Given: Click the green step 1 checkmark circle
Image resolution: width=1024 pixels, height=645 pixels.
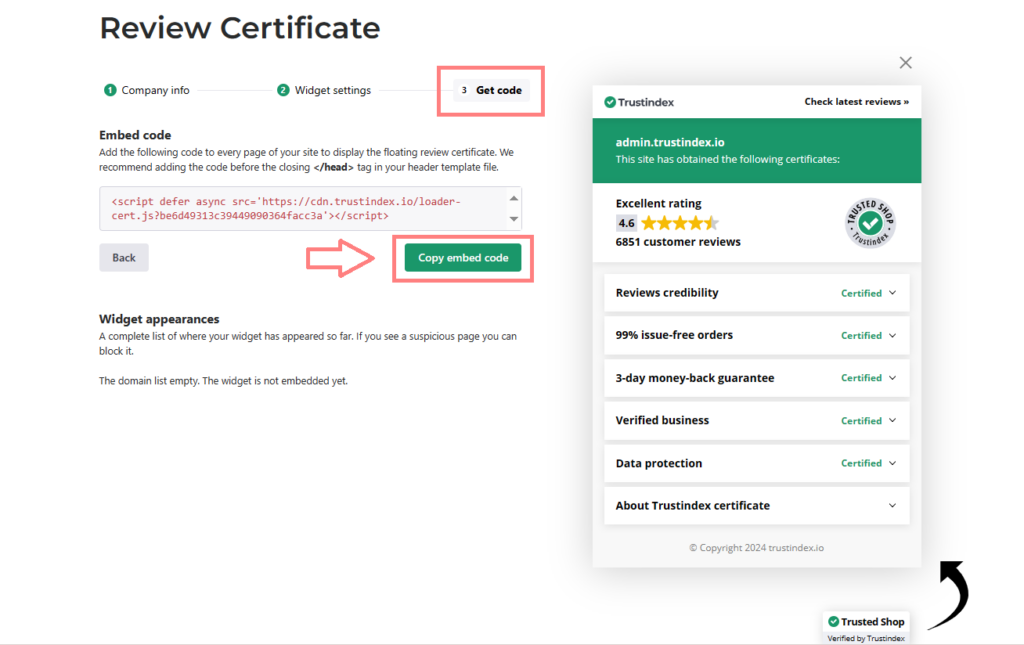Looking at the screenshot, I should pyautogui.click(x=110, y=90).
